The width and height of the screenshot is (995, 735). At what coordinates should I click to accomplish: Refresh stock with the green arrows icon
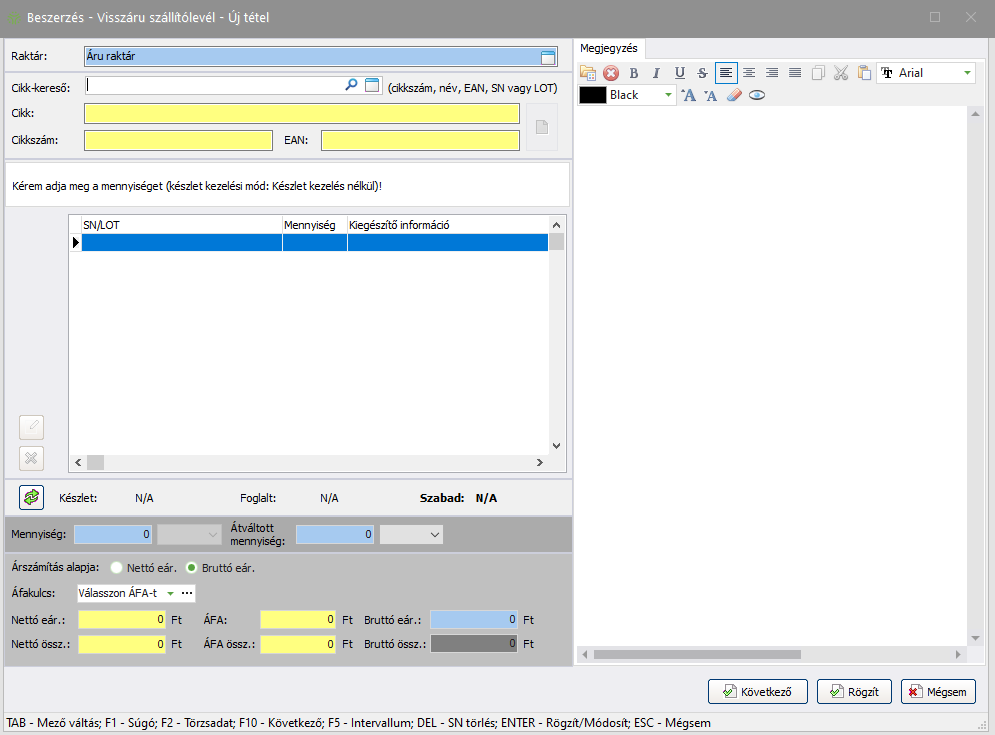pyautogui.click(x=32, y=497)
